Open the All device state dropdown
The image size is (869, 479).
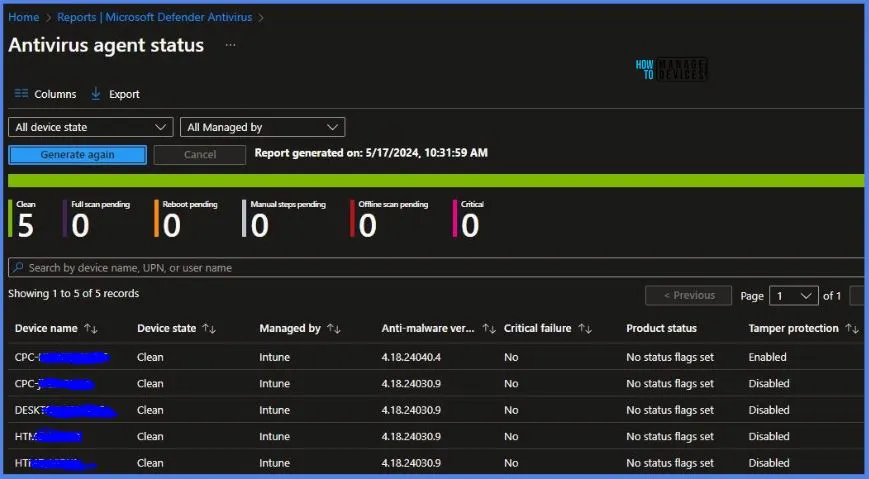[x=90, y=127]
